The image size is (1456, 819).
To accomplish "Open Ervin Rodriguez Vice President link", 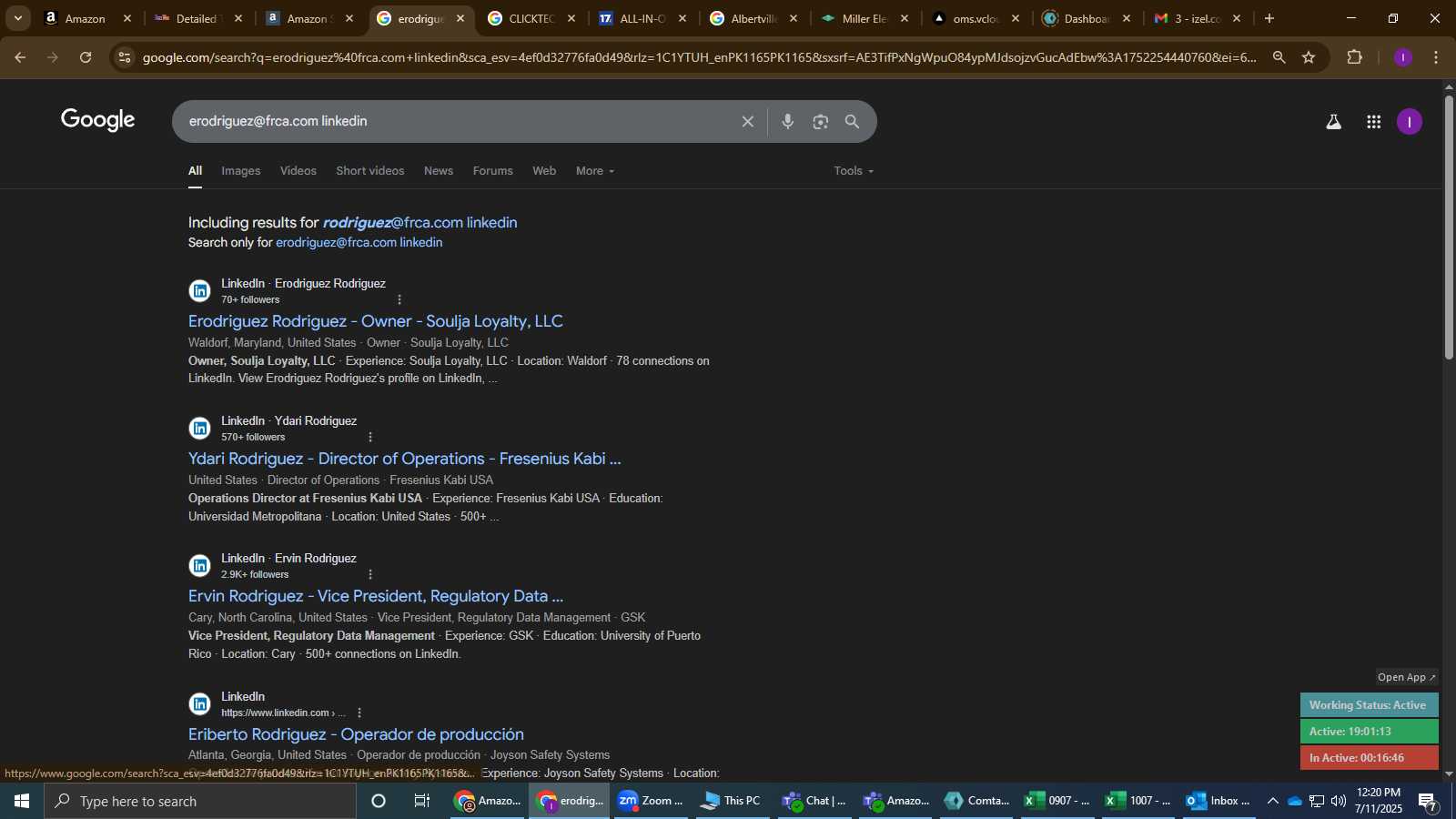I will [376, 596].
